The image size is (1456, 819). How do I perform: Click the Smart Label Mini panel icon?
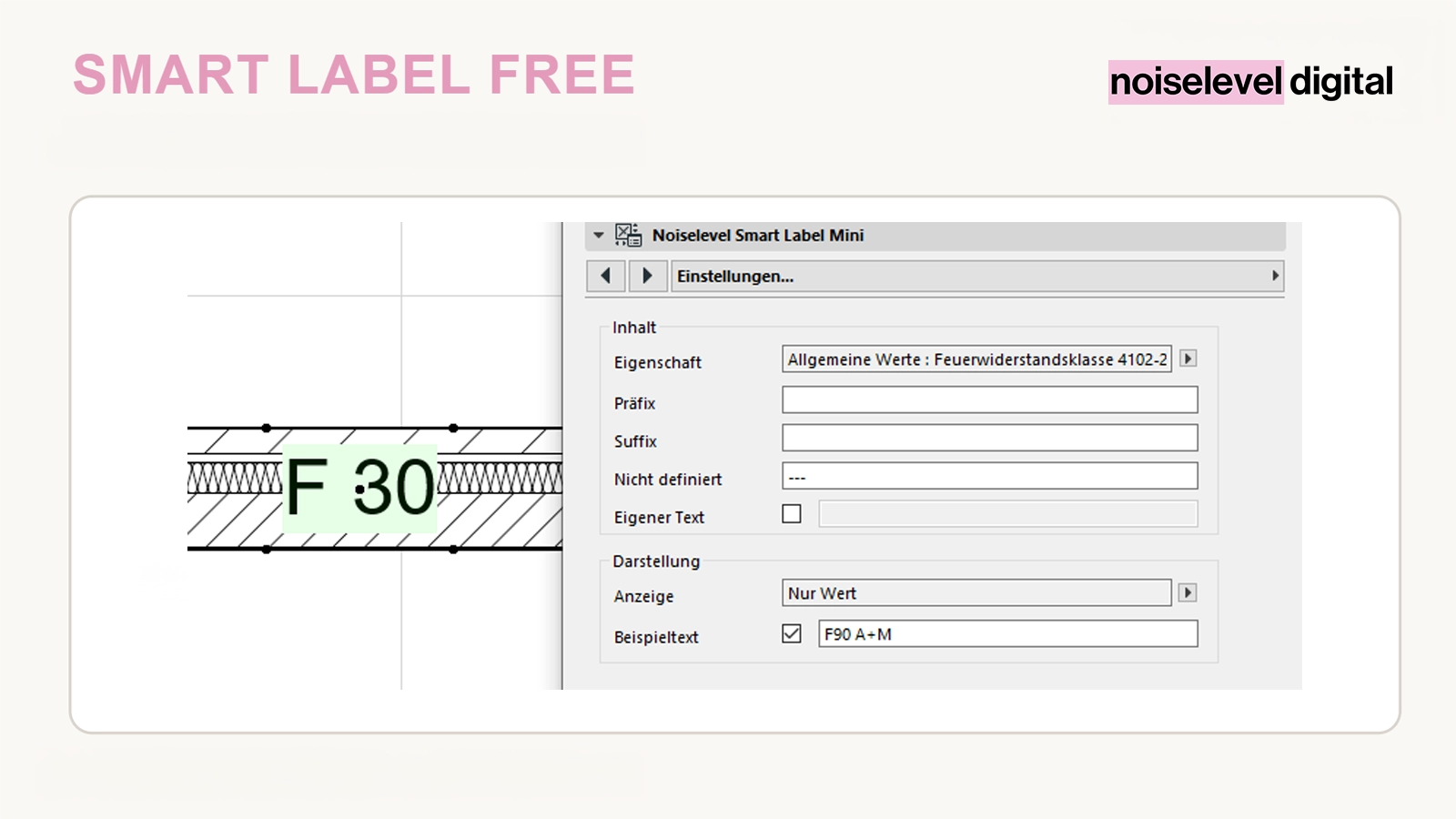point(628,236)
